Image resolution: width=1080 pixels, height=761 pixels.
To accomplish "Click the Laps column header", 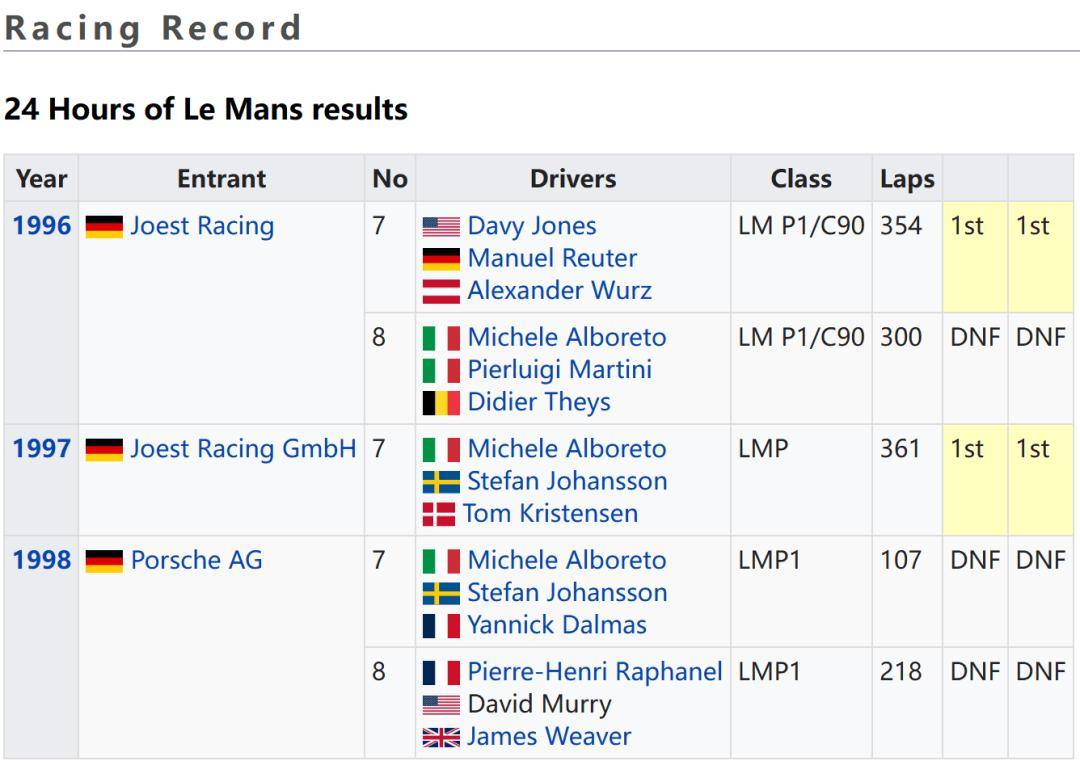I will click(x=907, y=179).
